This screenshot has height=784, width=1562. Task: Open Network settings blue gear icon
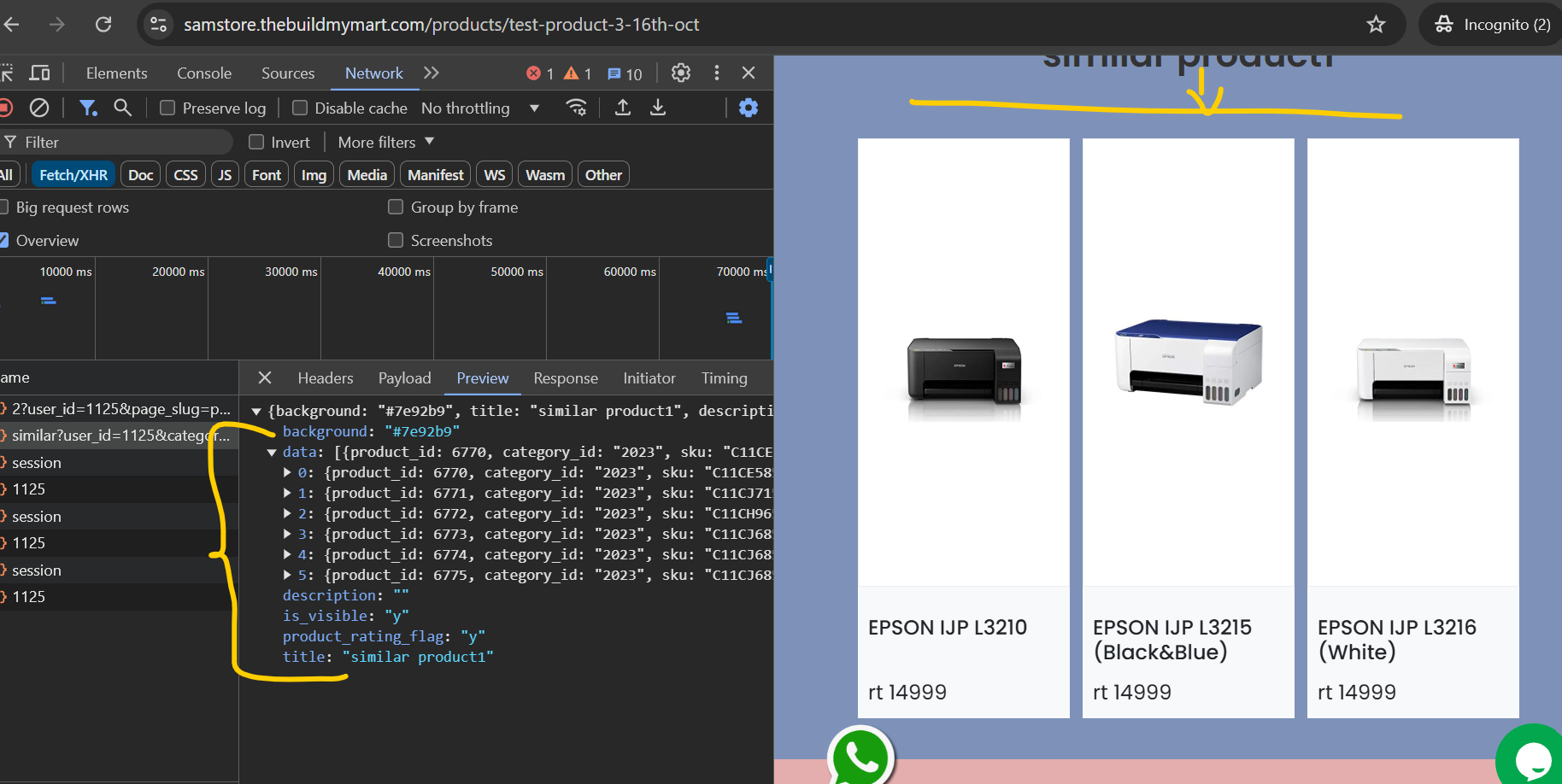click(749, 108)
